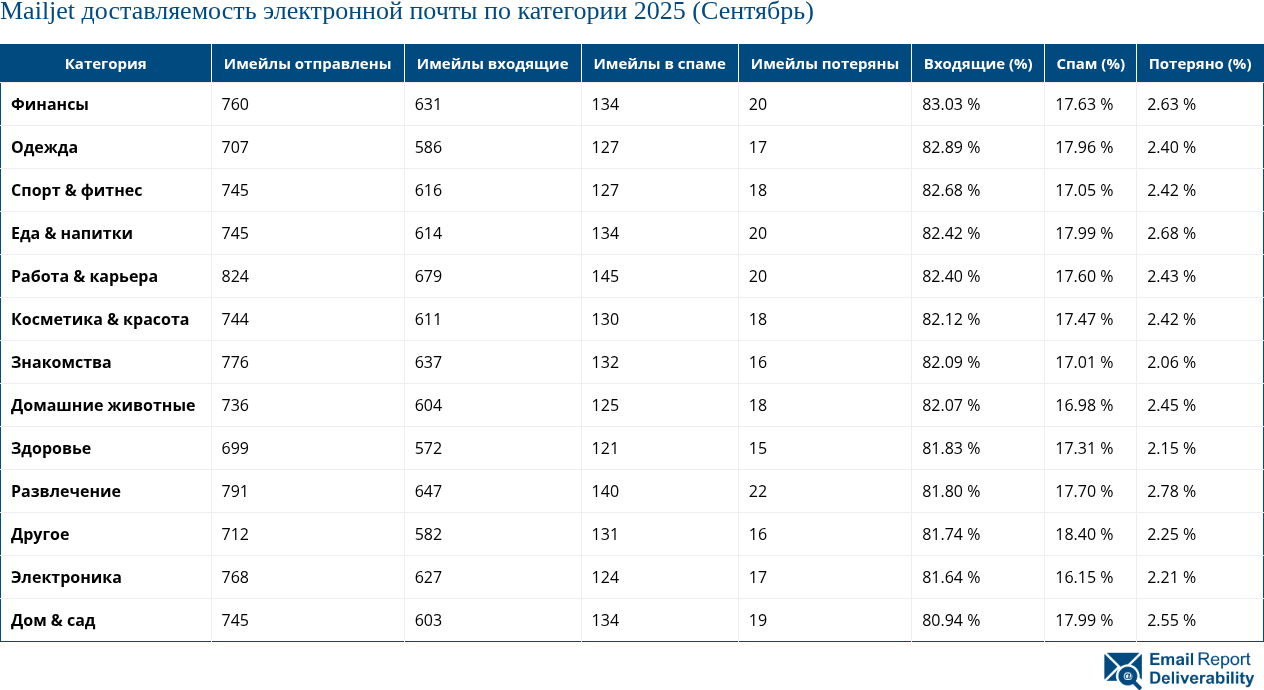1264x690 pixels.
Task: Click the 'Имейлы потеряны' column header
Action: point(823,63)
